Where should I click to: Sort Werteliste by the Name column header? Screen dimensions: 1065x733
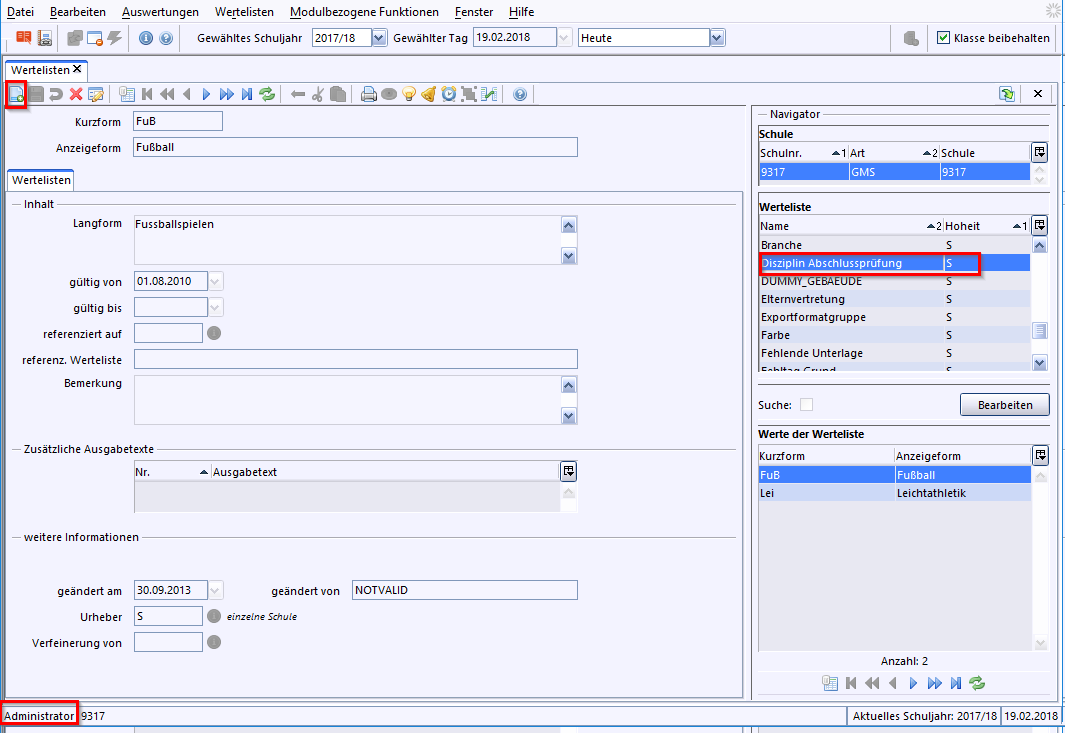850,226
